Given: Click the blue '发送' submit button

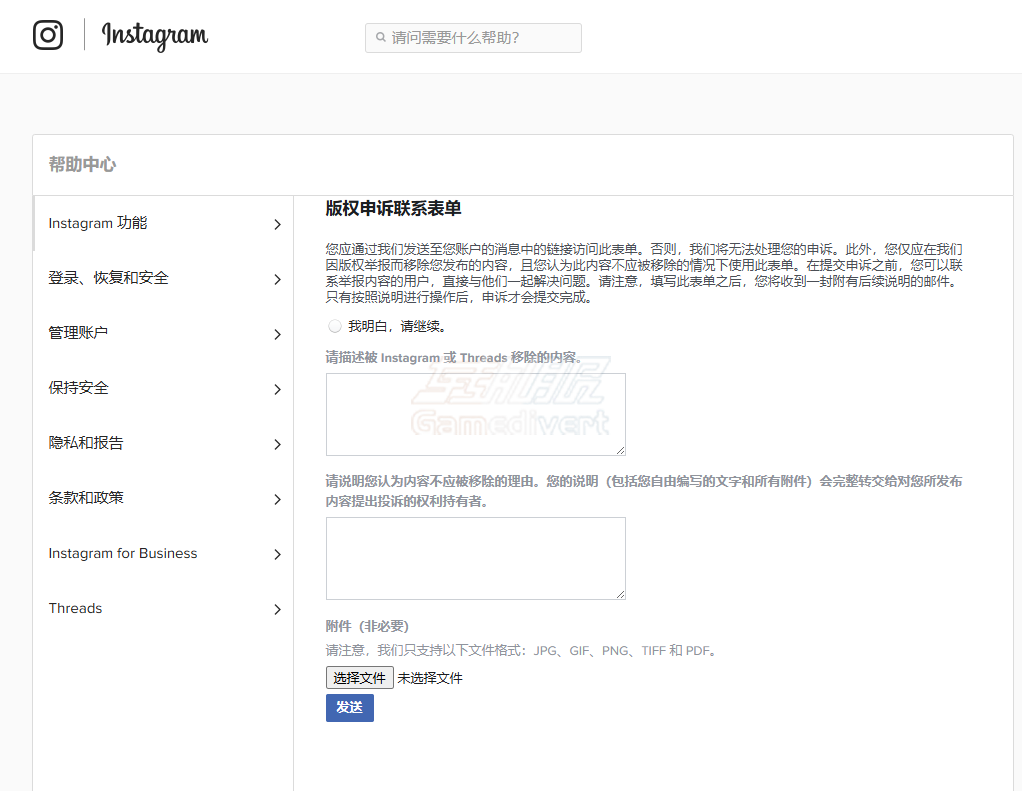Looking at the screenshot, I should coord(349,707).
